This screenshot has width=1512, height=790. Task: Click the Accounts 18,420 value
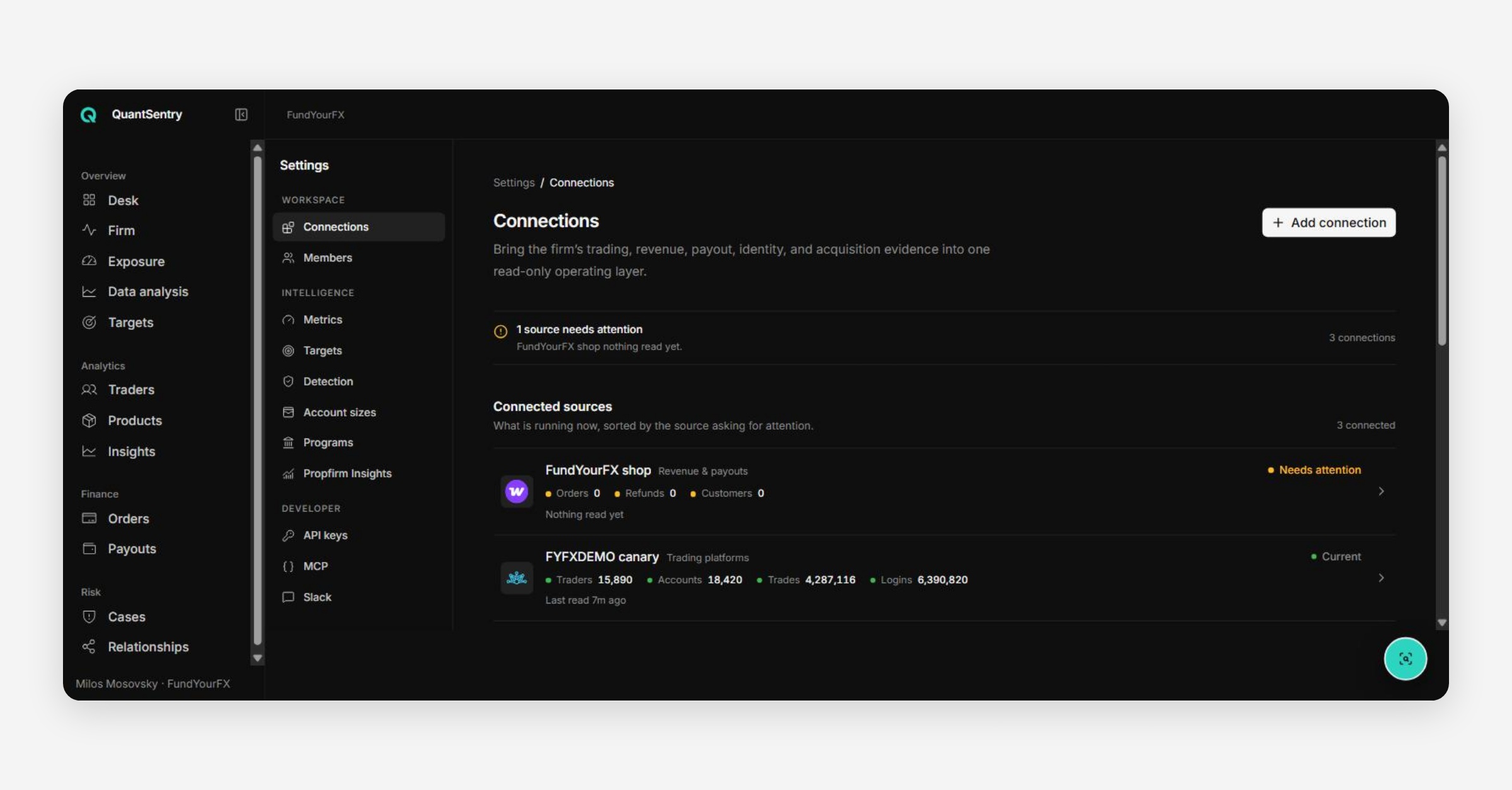724,580
